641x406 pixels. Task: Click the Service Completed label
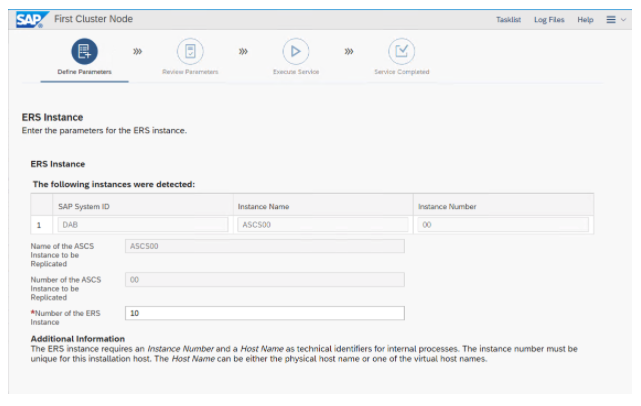(x=402, y=72)
